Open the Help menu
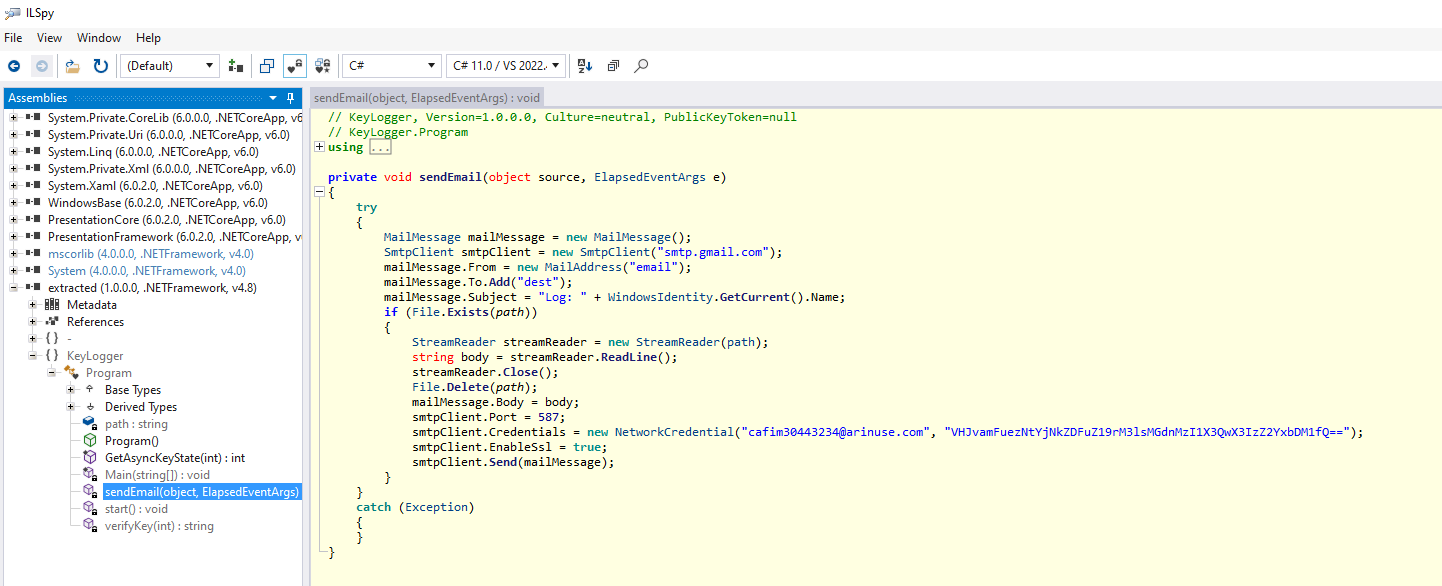 [x=148, y=38]
